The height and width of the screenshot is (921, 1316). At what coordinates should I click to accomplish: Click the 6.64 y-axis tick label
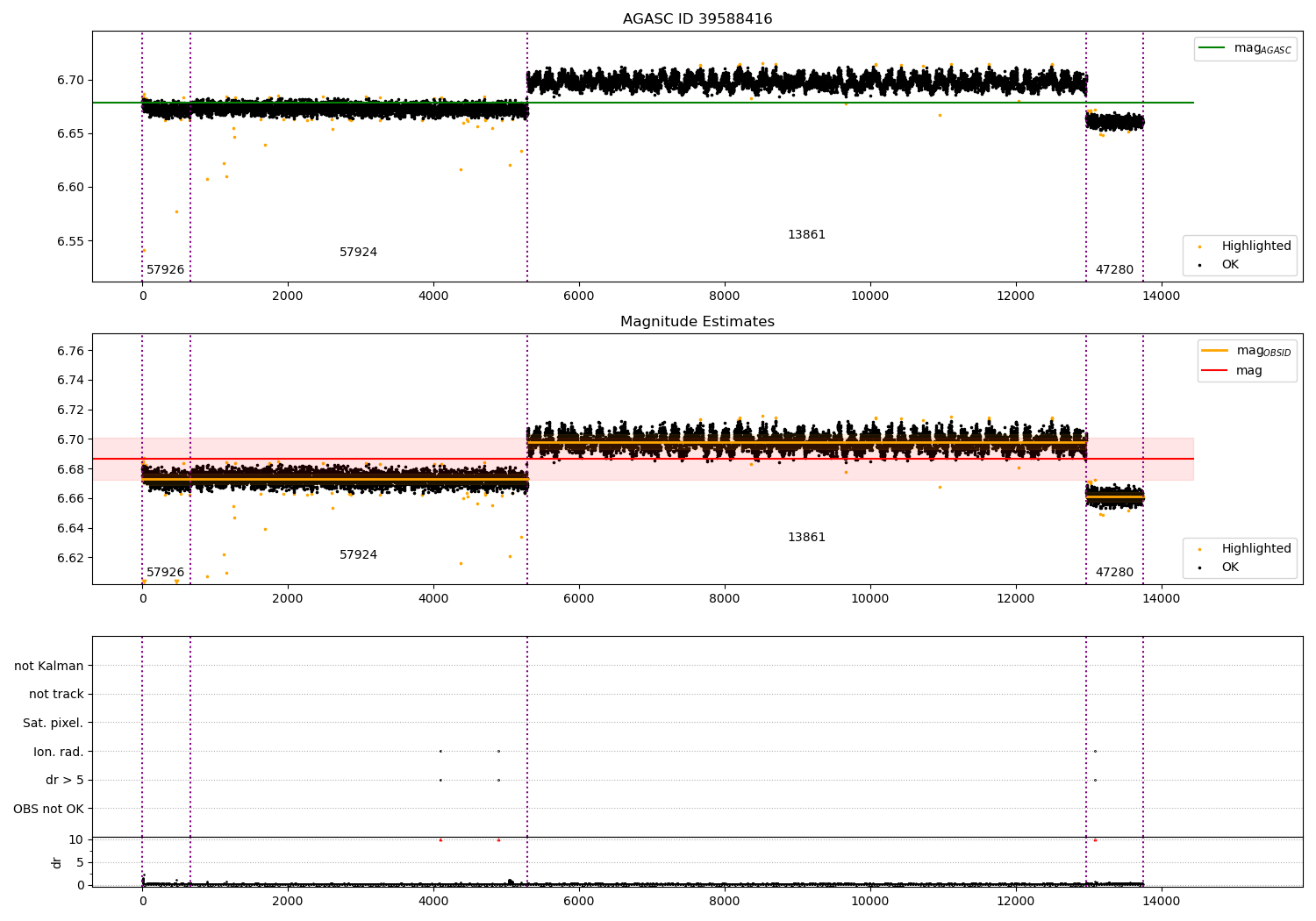(x=69, y=529)
